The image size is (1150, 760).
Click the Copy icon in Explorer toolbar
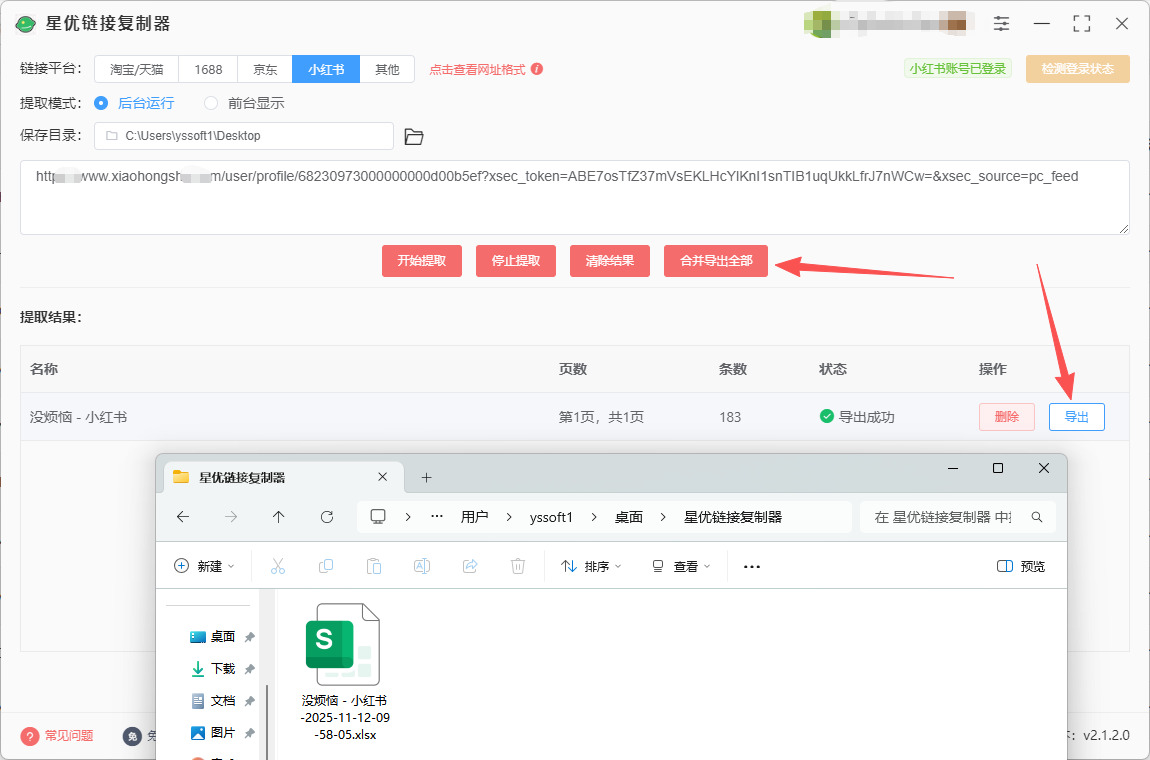(326, 566)
